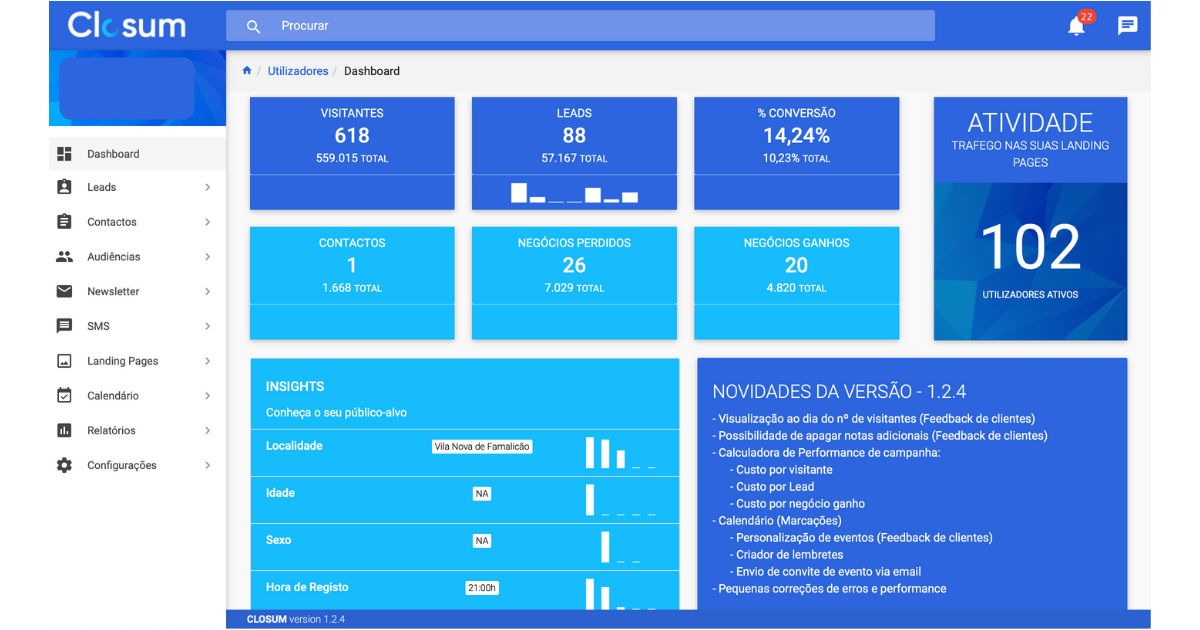Expand the Calendário submenu chevron
This screenshot has height=630, width=1200.
click(x=208, y=396)
